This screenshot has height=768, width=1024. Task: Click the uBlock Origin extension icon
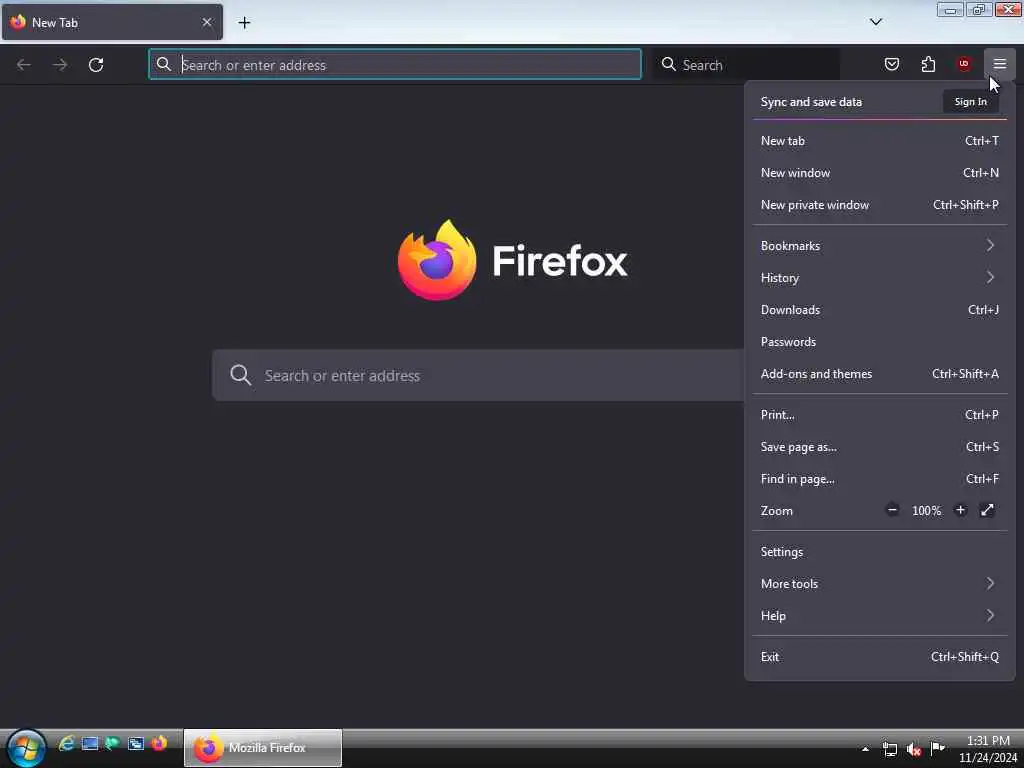click(963, 64)
